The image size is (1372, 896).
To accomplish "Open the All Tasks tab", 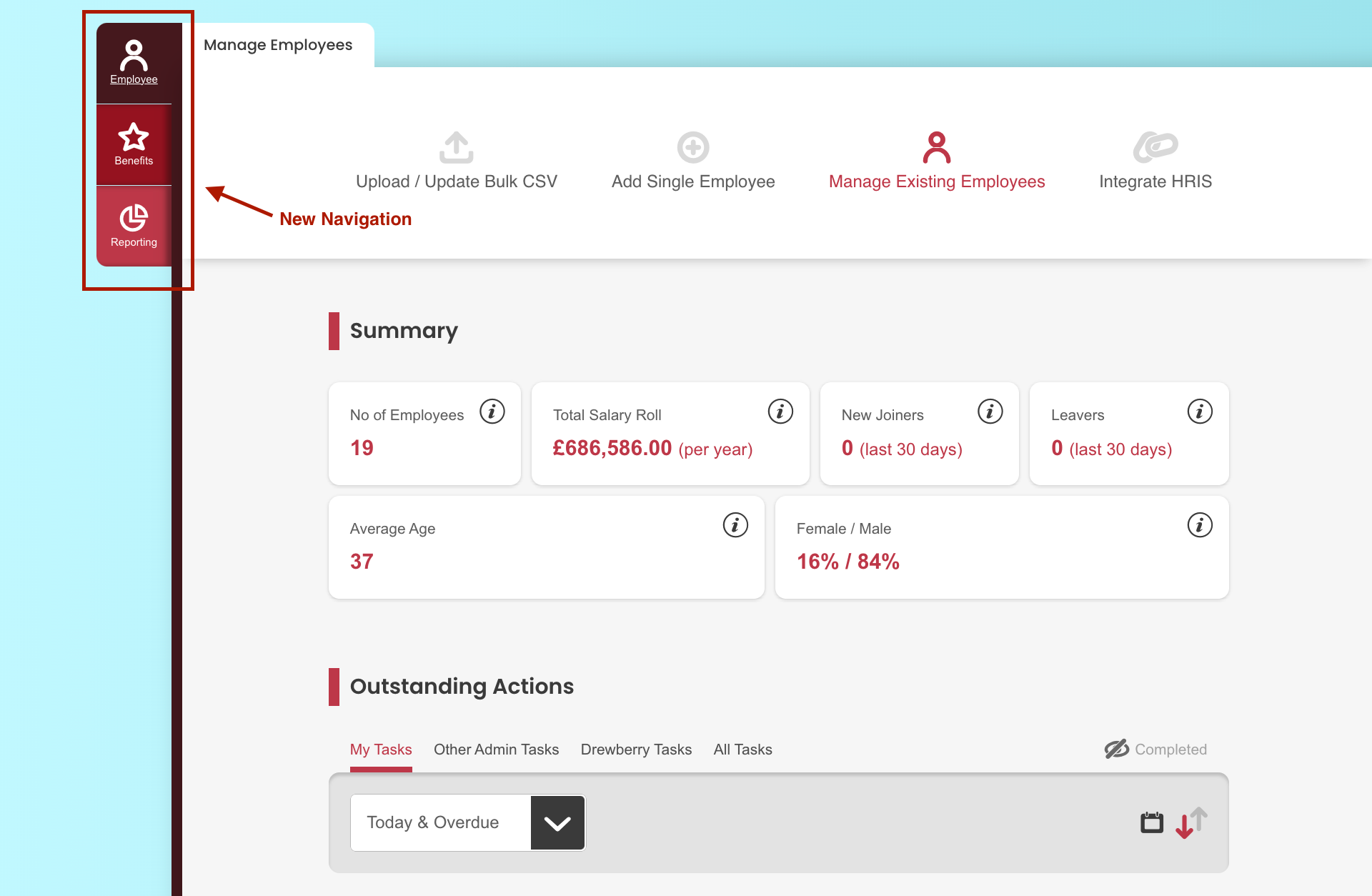I will click(742, 750).
